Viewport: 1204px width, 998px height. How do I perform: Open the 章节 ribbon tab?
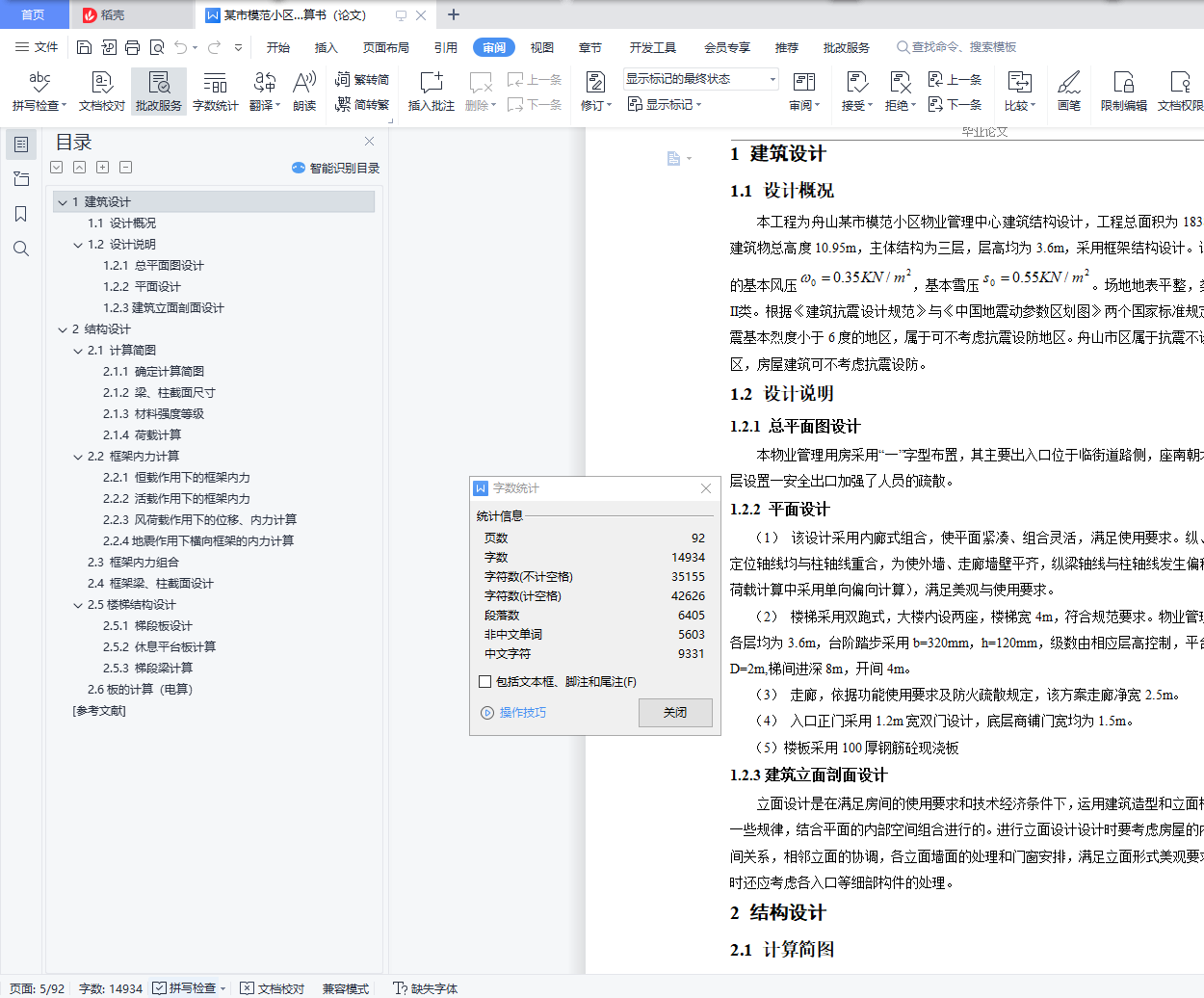pos(590,47)
